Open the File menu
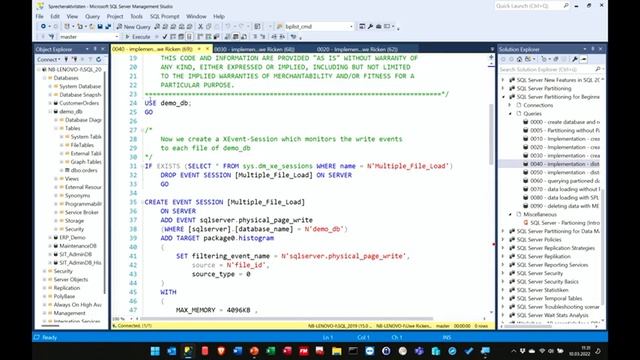The width and height of the screenshot is (640, 360). coord(40,16)
